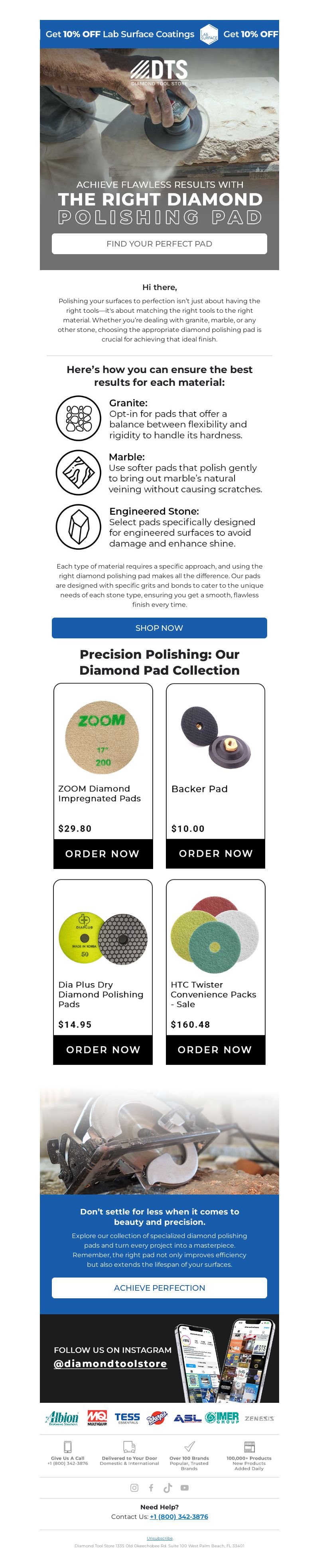
Task: Order the ZOOM Diamond Impregnated Pads
Action: [x=103, y=854]
